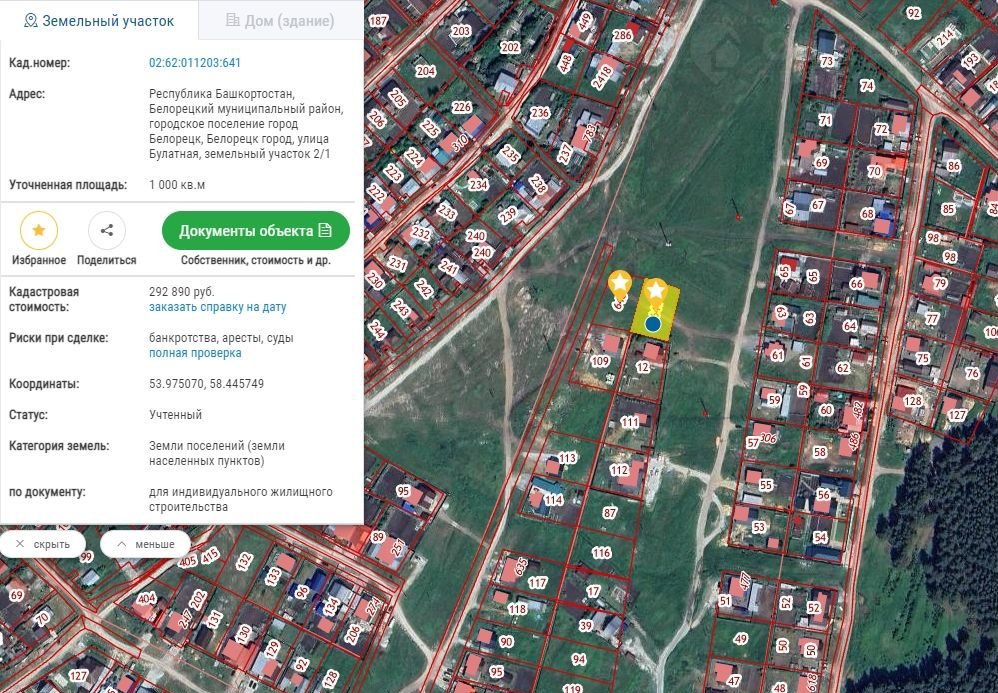Select parcel labeled 116 on the map
This screenshot has height=693, width=998.
(600, 553)
